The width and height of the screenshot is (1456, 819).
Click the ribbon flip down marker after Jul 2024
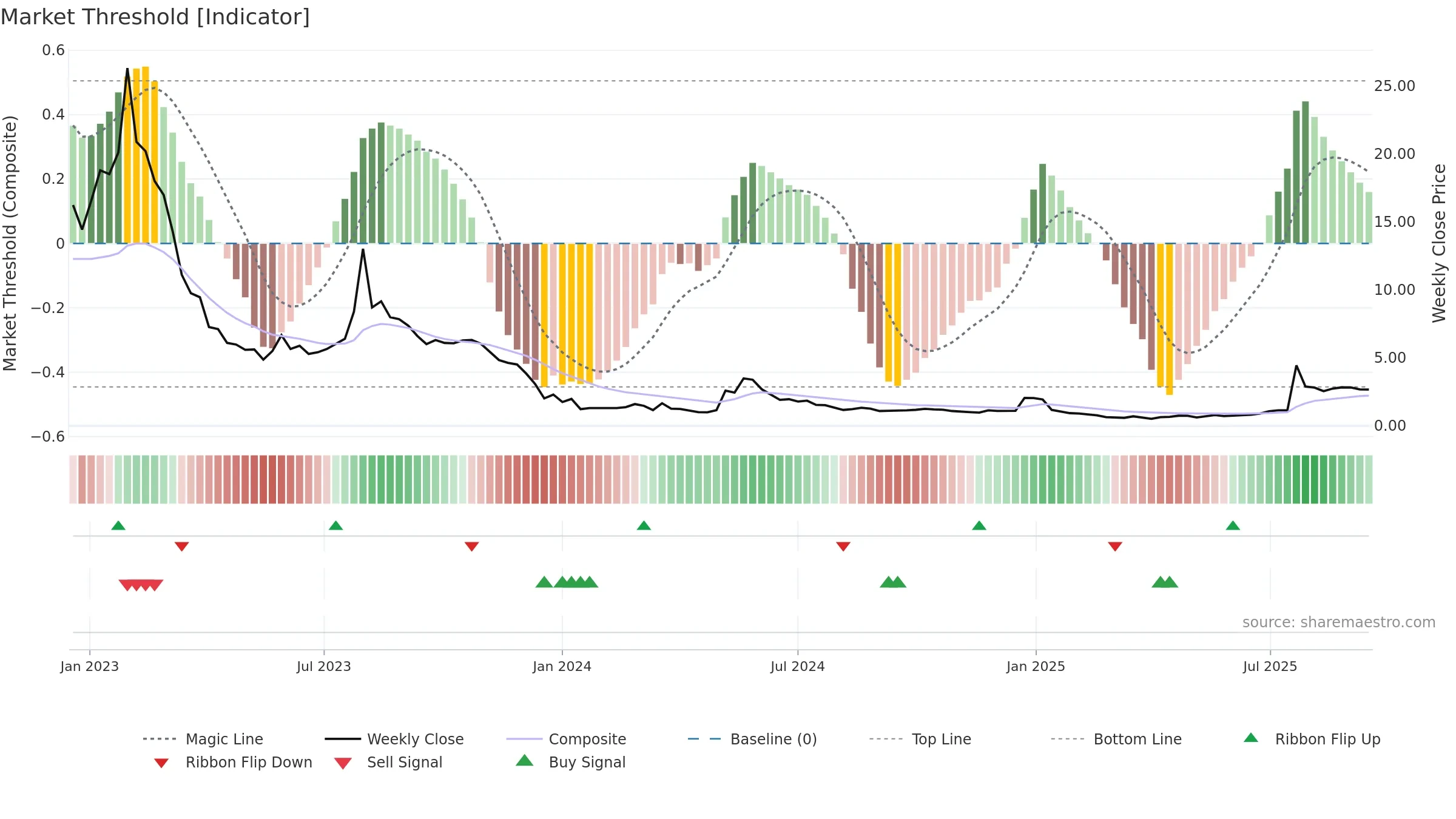tap(843, 547)
